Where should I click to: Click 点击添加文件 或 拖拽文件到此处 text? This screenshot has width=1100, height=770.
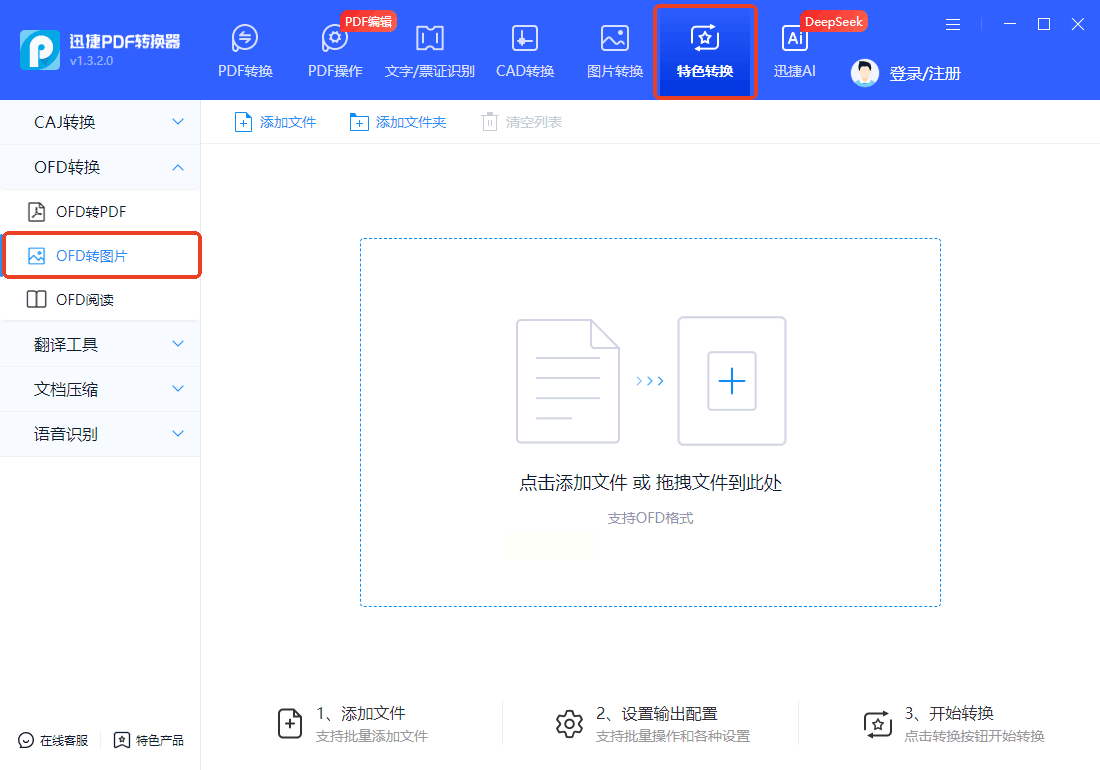tap(650, 482)
